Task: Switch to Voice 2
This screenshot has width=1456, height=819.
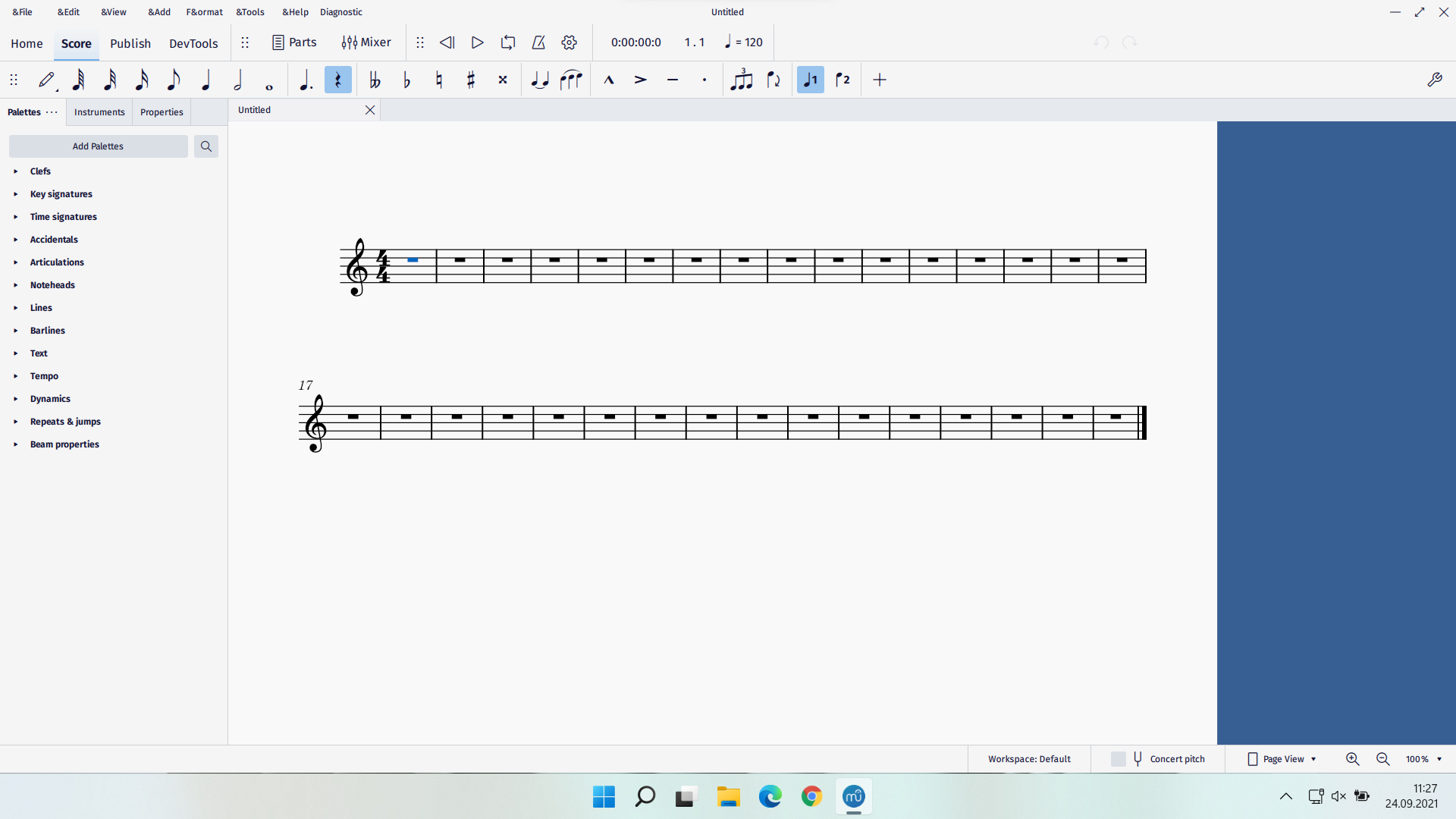Action: coord(843,80)
